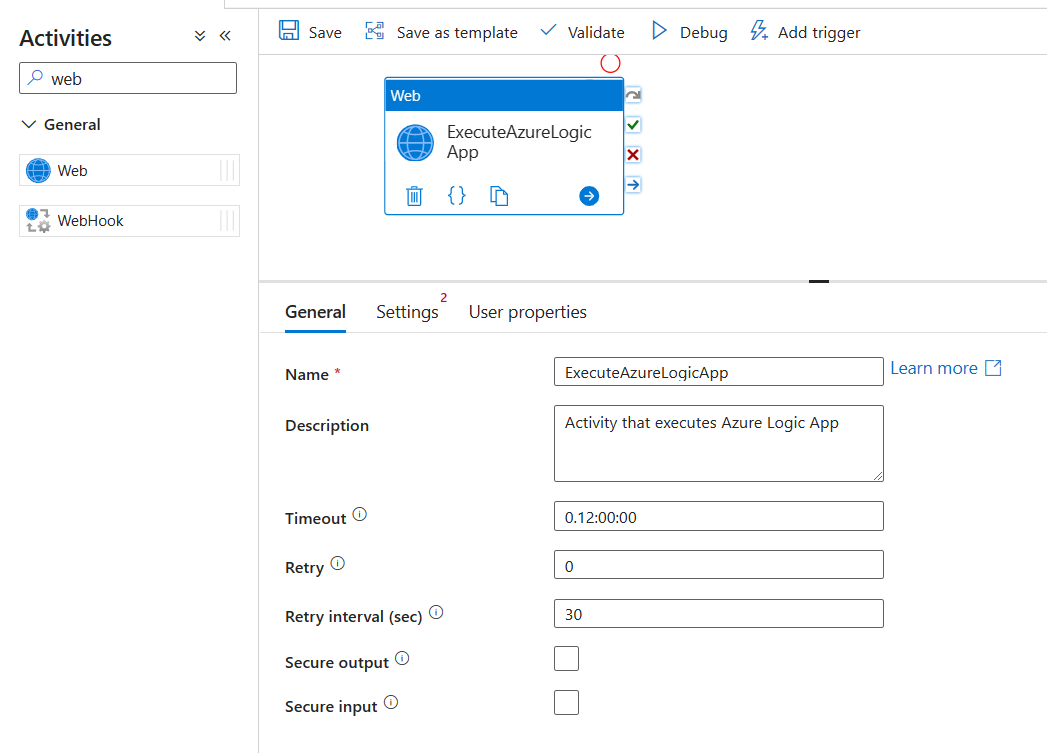Enable the Secure output checkbox
Screen dimensions: 1047x753
[x=566, y=659]
